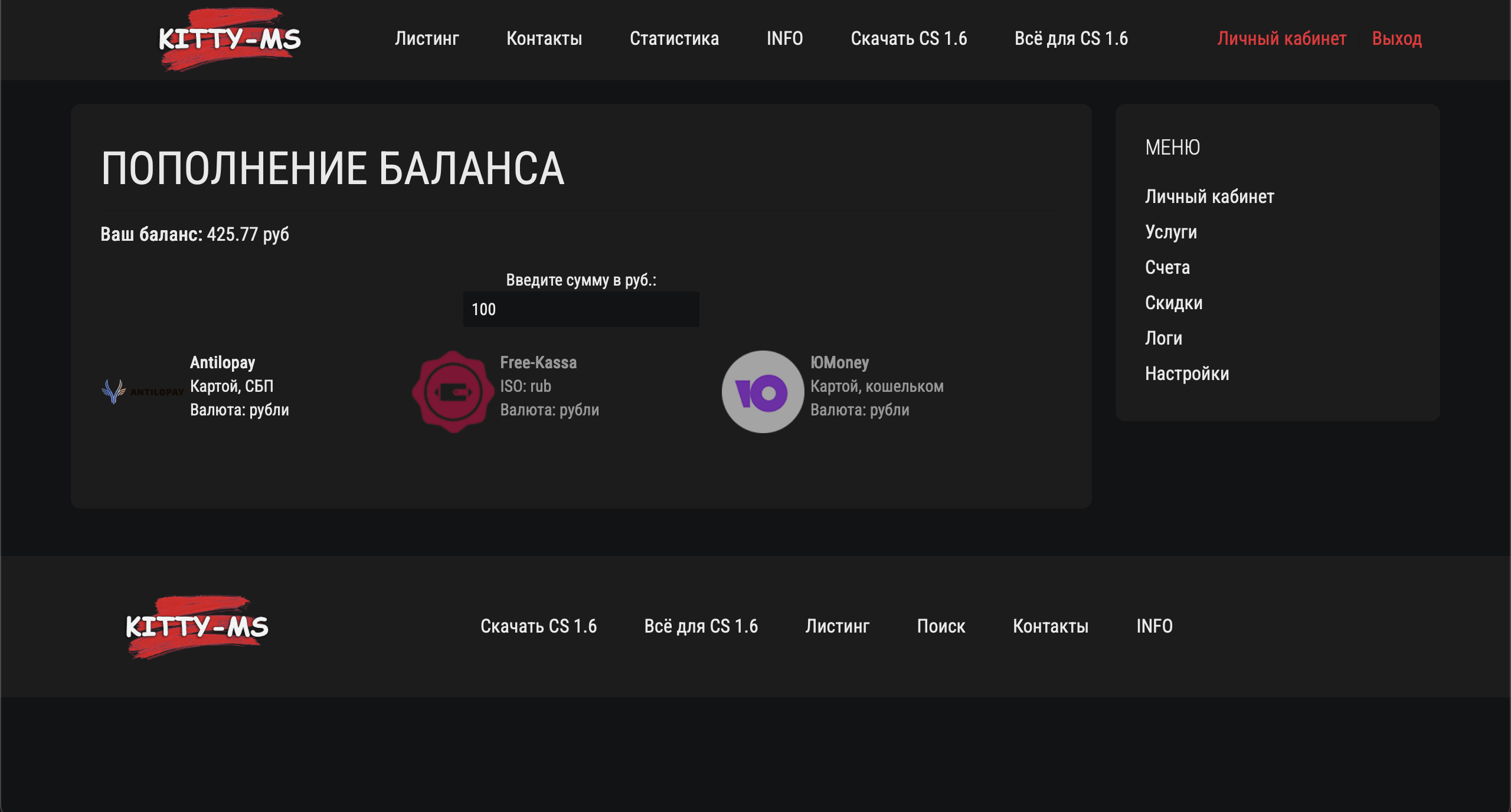Click the KITTY-MS logo in footer
The width and height of the screenshot is (1511, 812).
197,626
